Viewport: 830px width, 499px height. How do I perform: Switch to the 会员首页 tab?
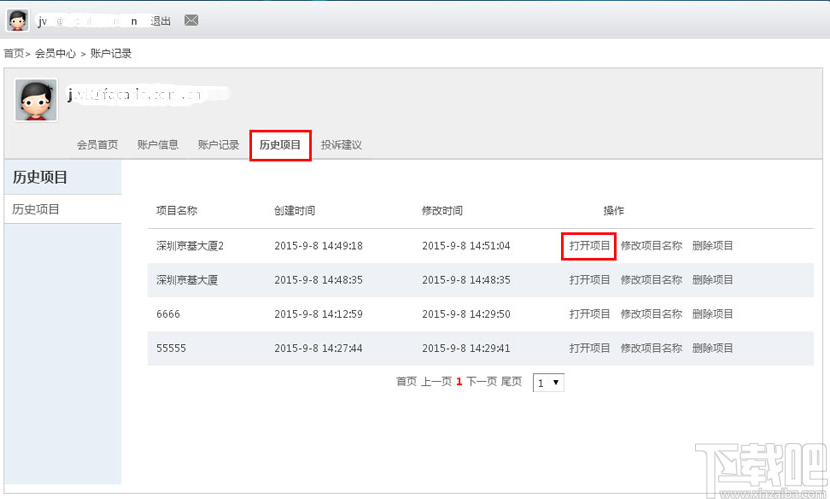pyautogui.click(x=97, y=144)
